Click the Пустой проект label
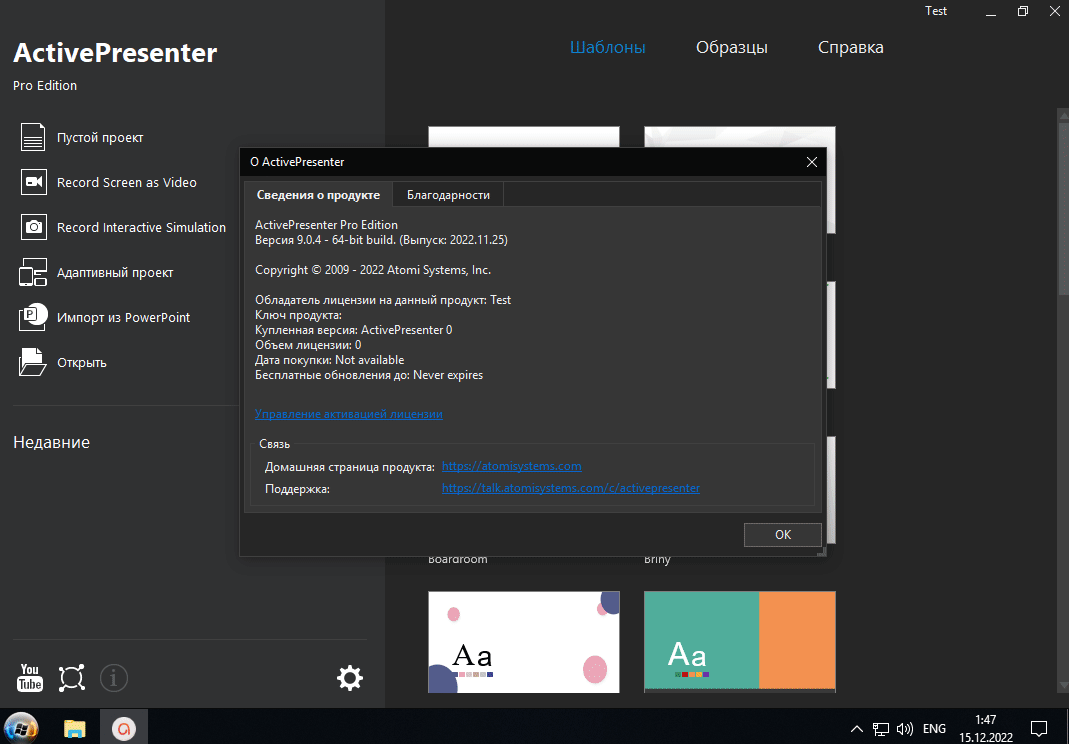The image size is (1069, 744). point(100,138)
